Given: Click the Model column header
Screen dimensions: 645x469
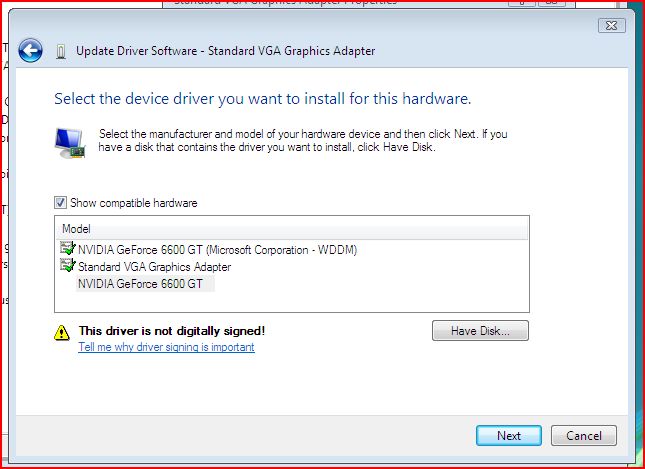Looking at the screenshot, I should click(x=292, y=229).
